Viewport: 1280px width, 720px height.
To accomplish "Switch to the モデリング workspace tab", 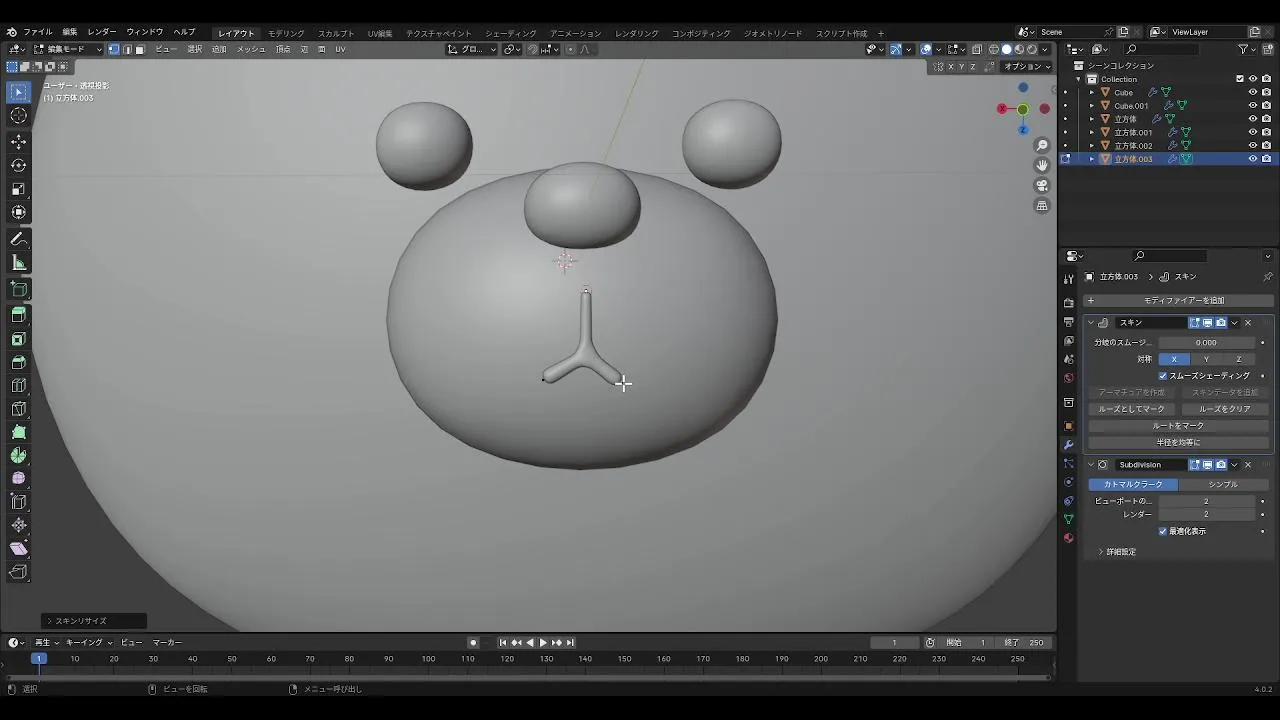I will [x=286, y=33].
